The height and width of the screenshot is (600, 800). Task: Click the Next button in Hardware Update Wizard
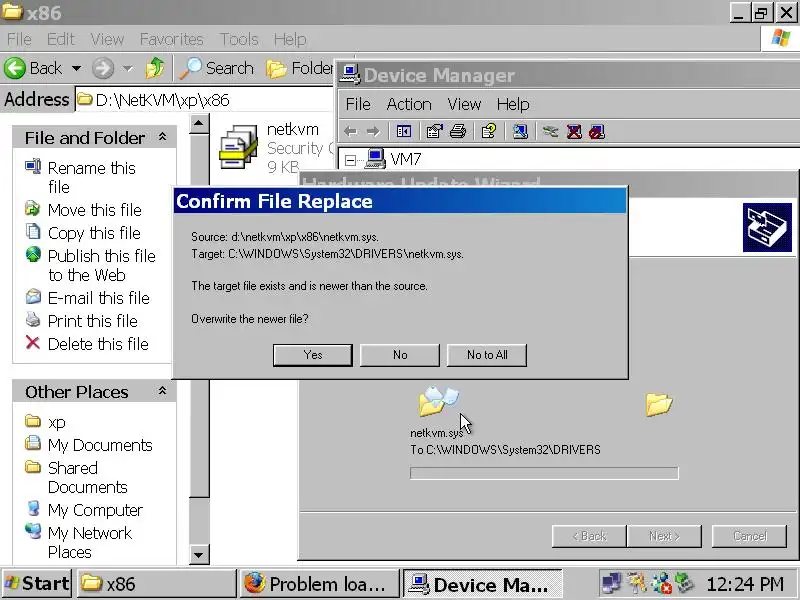coord(664,536)
